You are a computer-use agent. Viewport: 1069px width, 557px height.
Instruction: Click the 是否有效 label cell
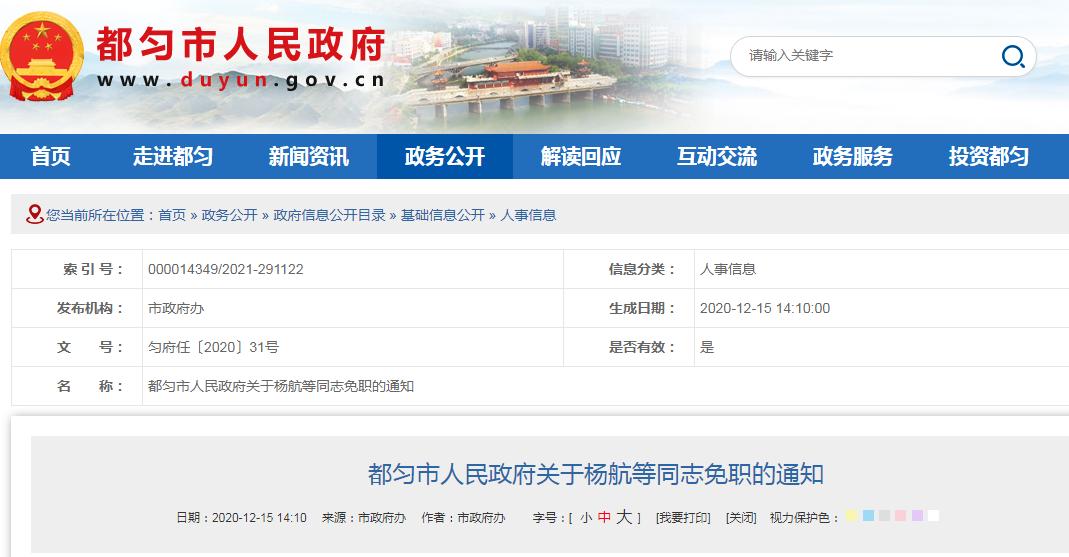point(629,347)
